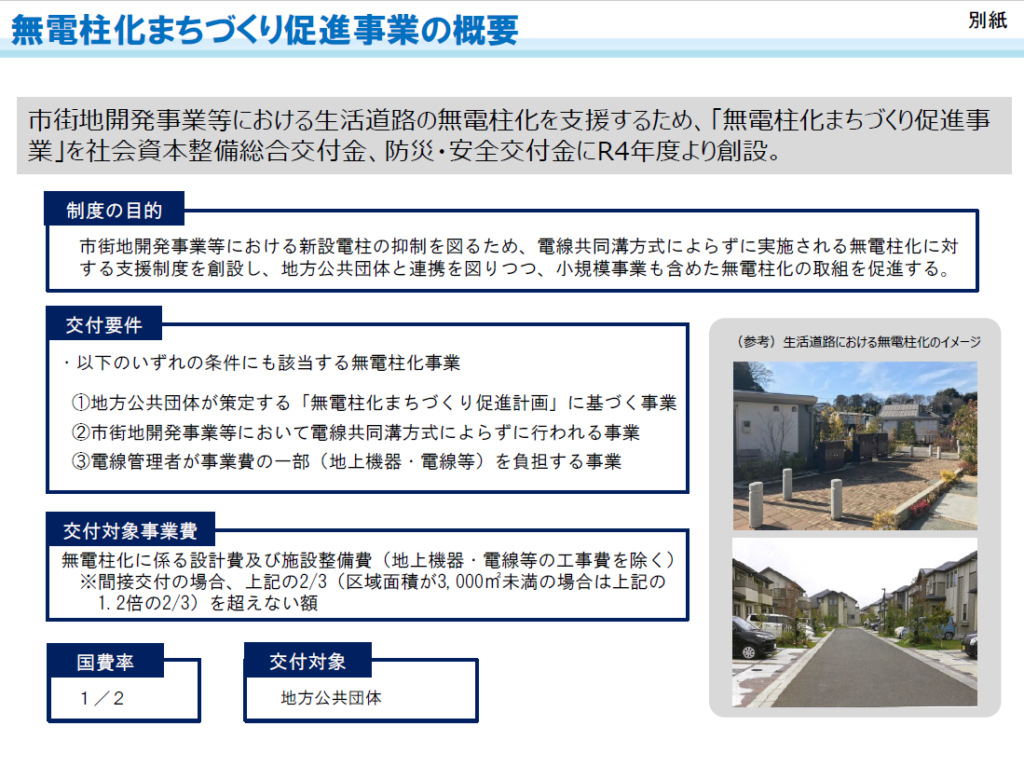1024x767 pixels.
Task: Click the 交付要件 heading
Action: 104,325
